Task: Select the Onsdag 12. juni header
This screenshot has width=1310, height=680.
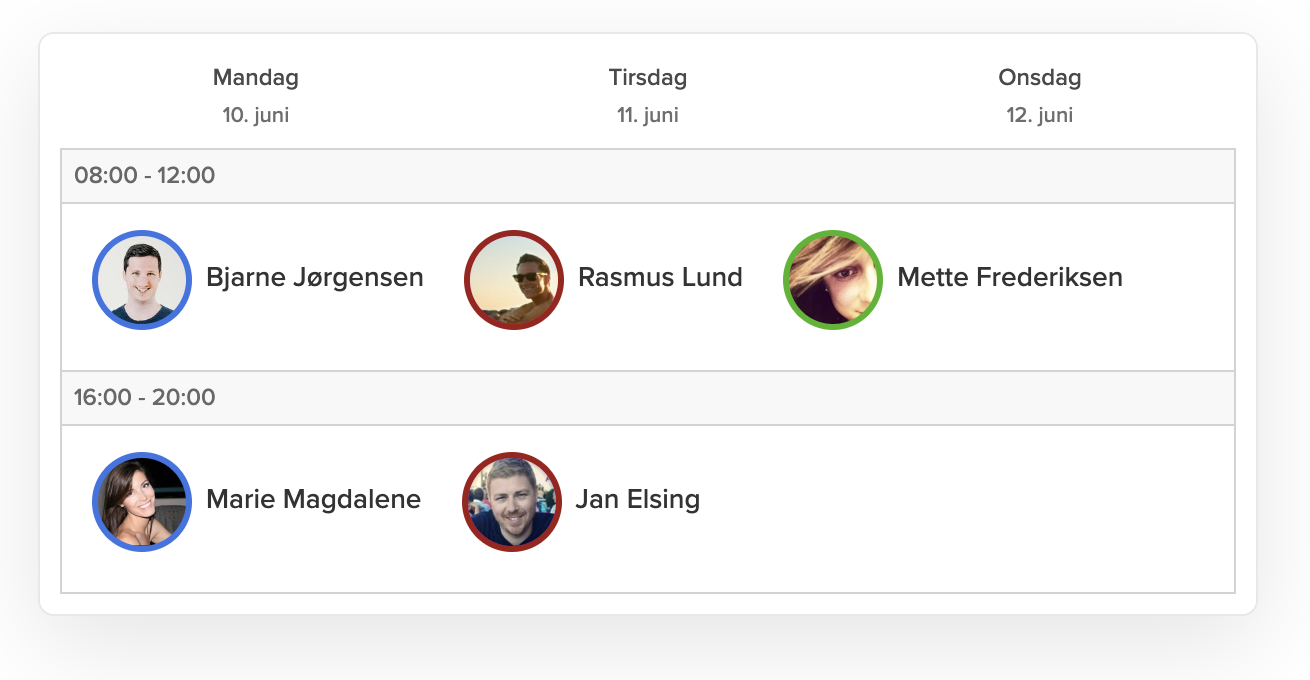Action: [1040, 95]
